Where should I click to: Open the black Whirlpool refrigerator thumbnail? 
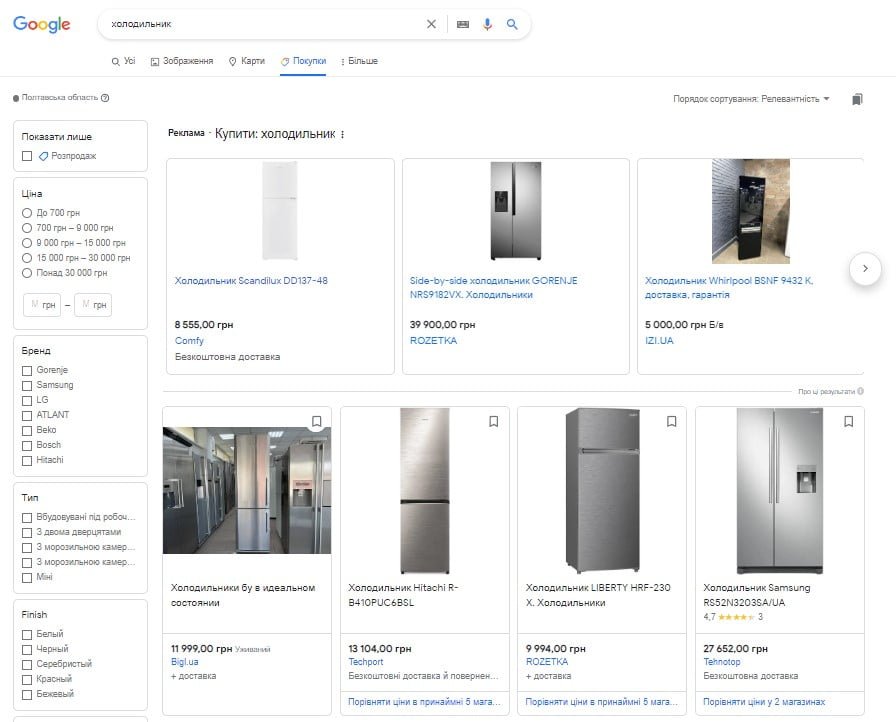751,211
